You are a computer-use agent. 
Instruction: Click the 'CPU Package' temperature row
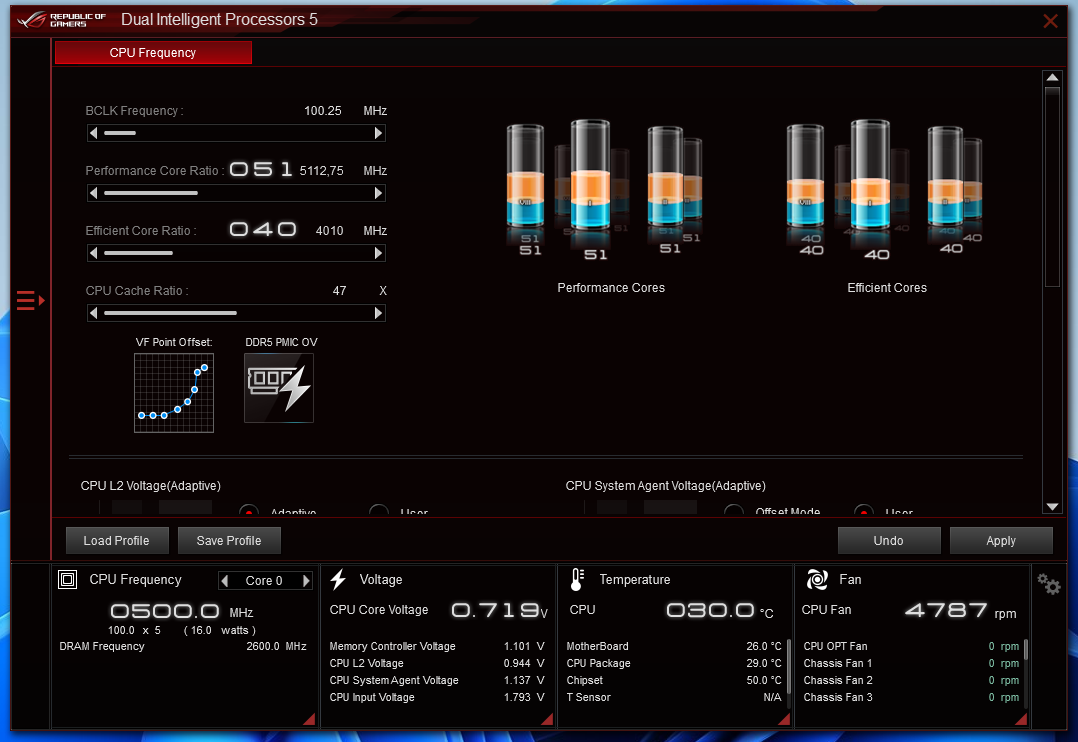pos(674,664)
